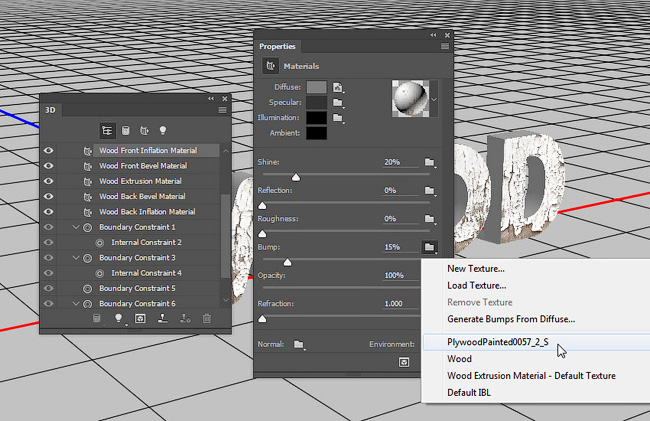Click the Shine 20% value field

point(400,162)
